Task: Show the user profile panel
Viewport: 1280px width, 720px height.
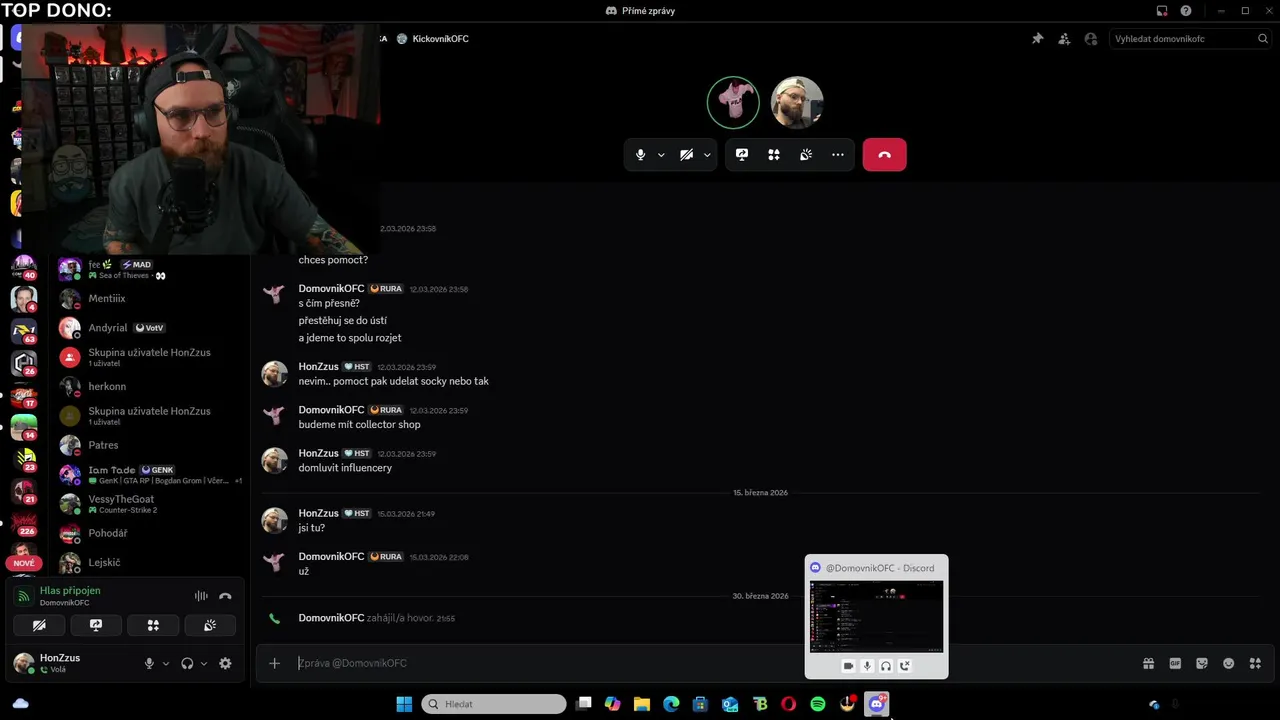Action: [x=1091, y=39]
